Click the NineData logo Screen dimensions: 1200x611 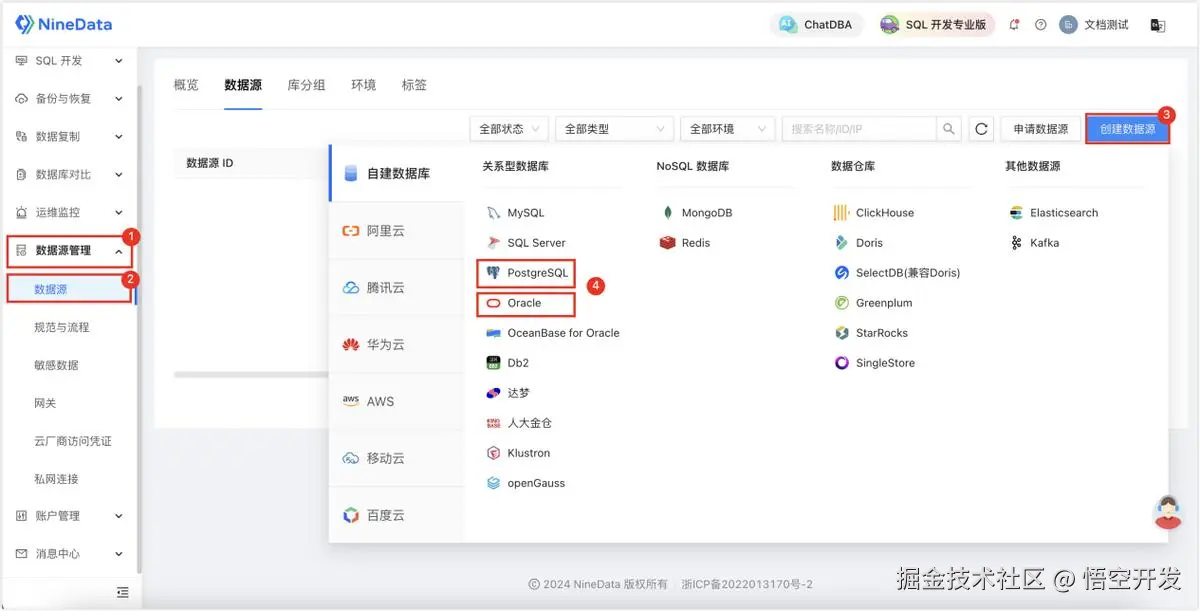coord(63,24)
